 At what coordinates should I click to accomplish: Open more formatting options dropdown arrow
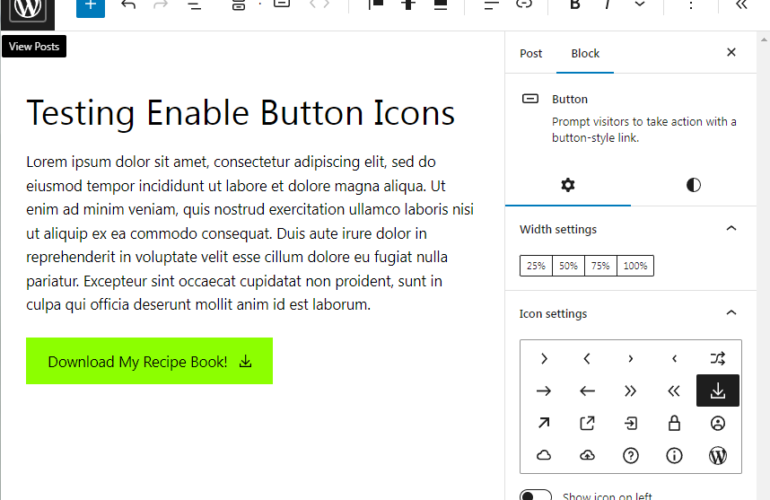tap(640, 5)
